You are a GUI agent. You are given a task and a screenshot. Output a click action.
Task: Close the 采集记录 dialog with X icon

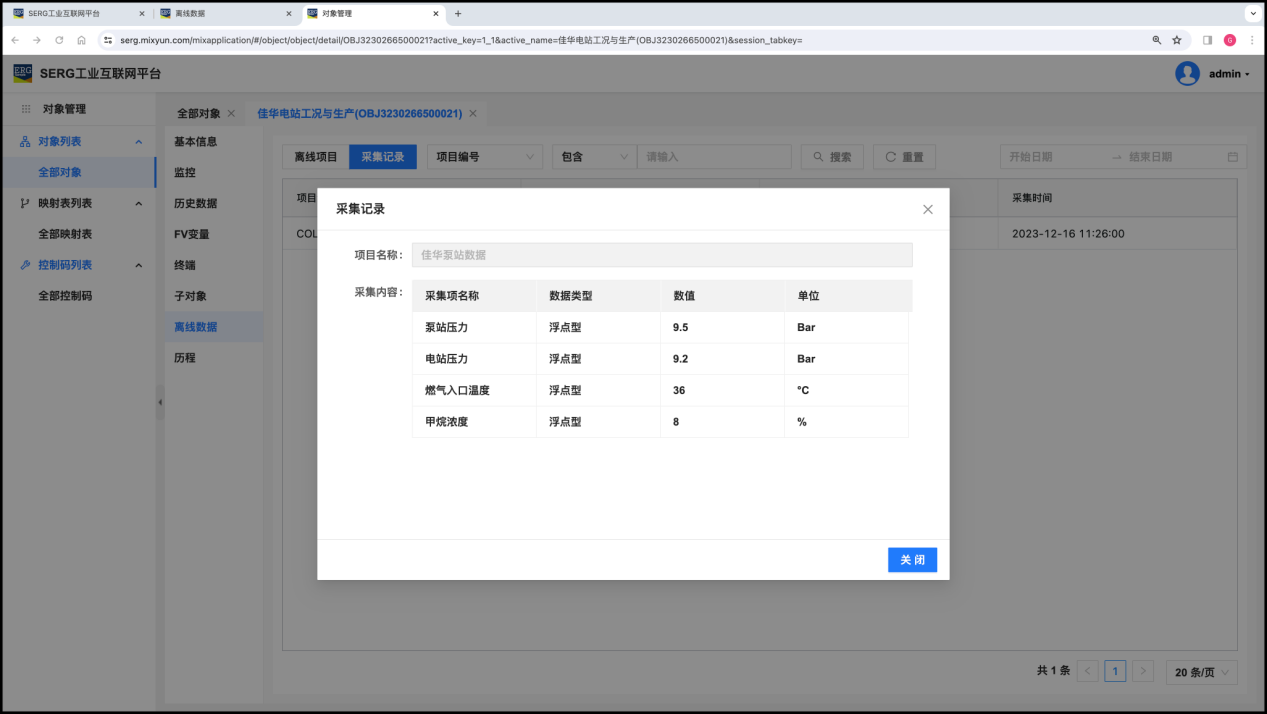[x=927, y=209]
